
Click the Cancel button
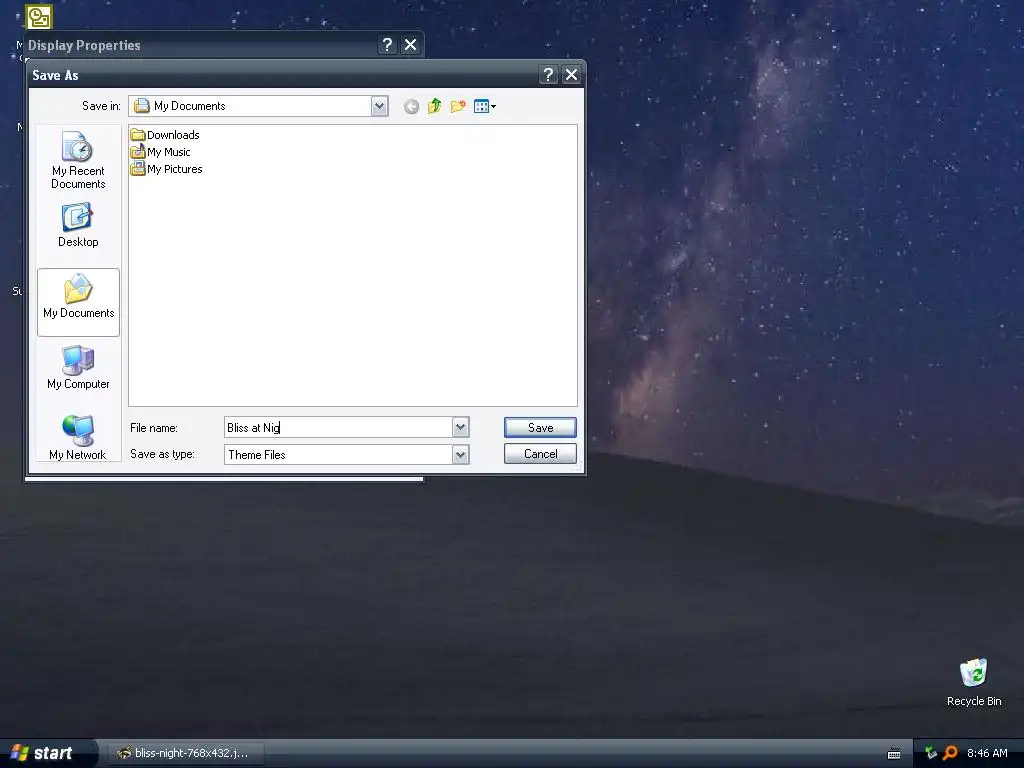[x=540, y=454]
